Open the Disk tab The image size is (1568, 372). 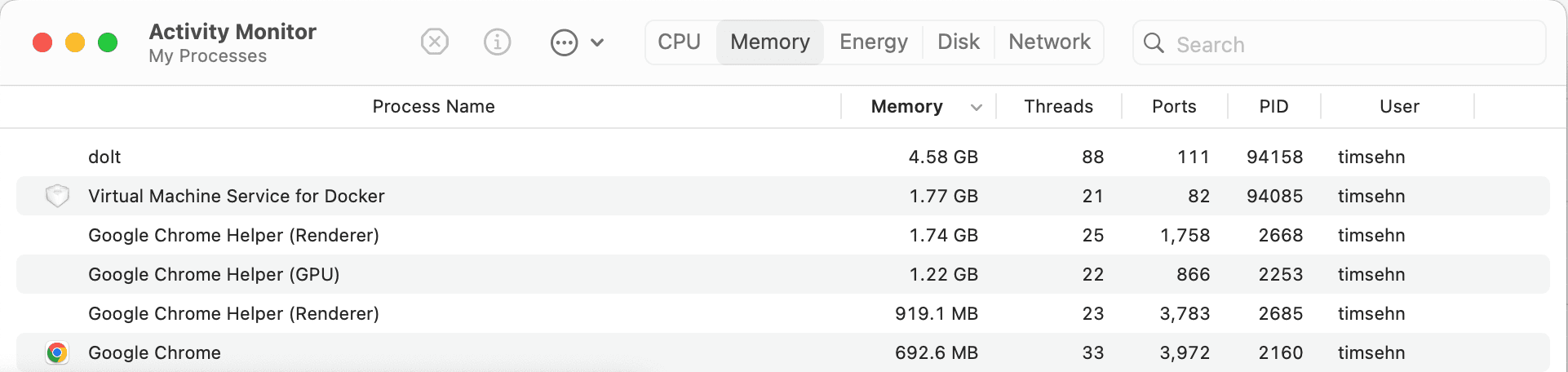(959, 42)
